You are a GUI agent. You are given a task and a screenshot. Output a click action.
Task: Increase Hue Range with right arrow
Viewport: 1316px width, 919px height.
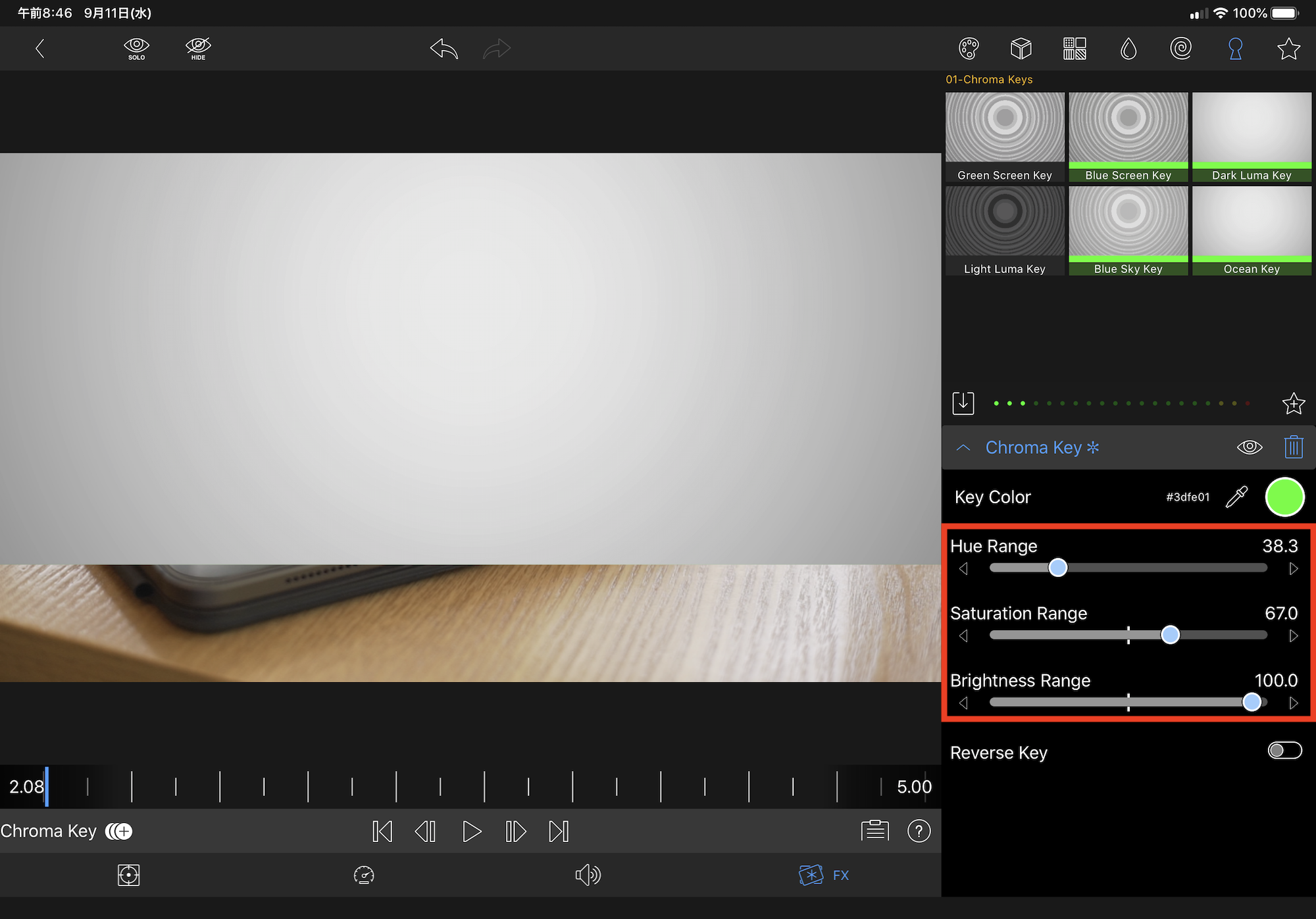(1293, 568)
